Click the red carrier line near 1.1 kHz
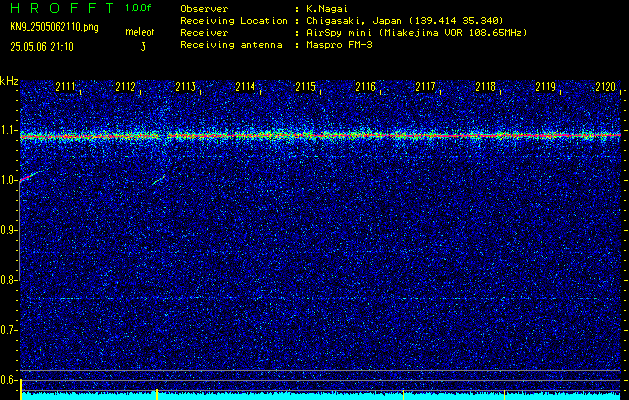 [x=321, y=136]
